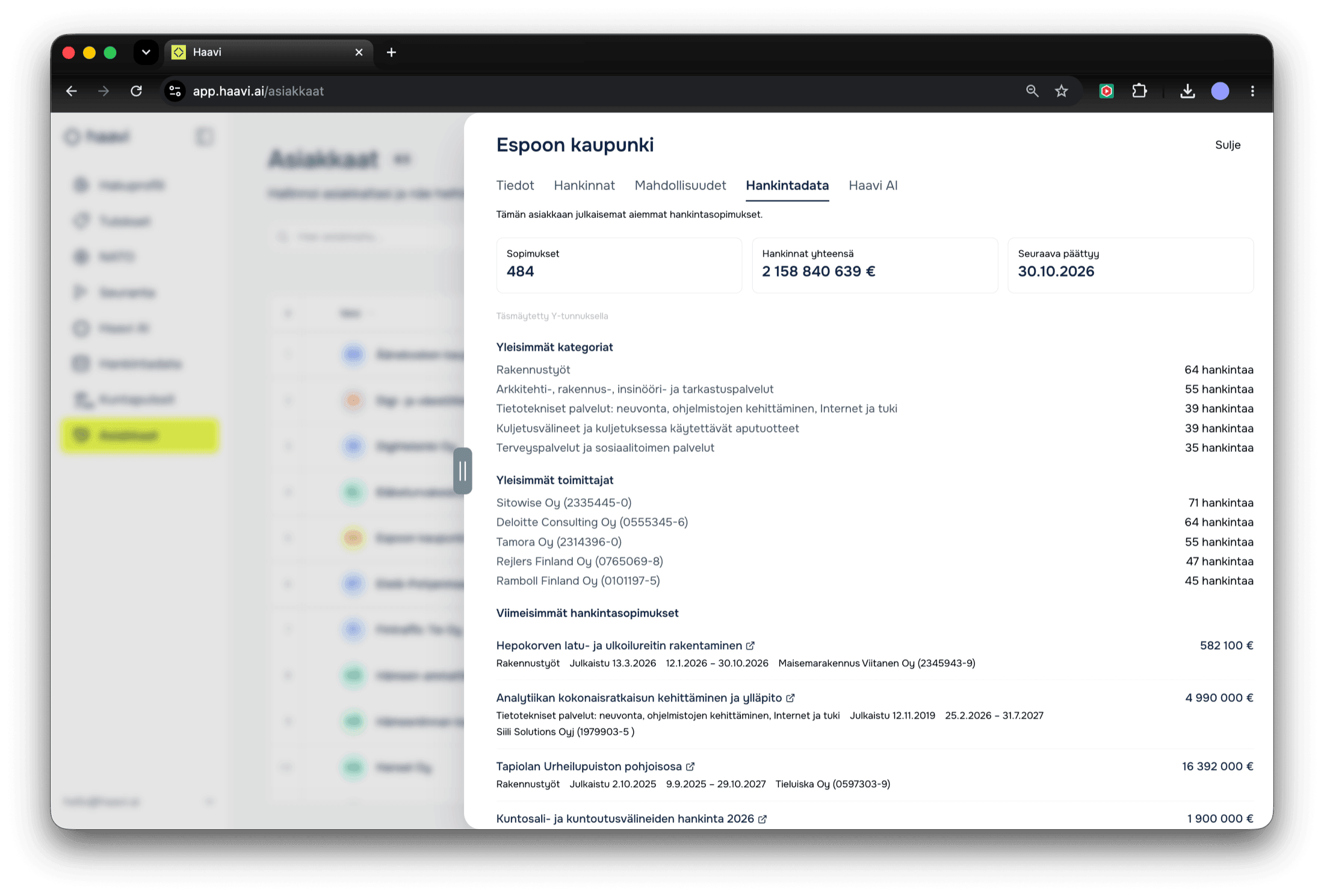Click the panel resize handle

[462, 471]
